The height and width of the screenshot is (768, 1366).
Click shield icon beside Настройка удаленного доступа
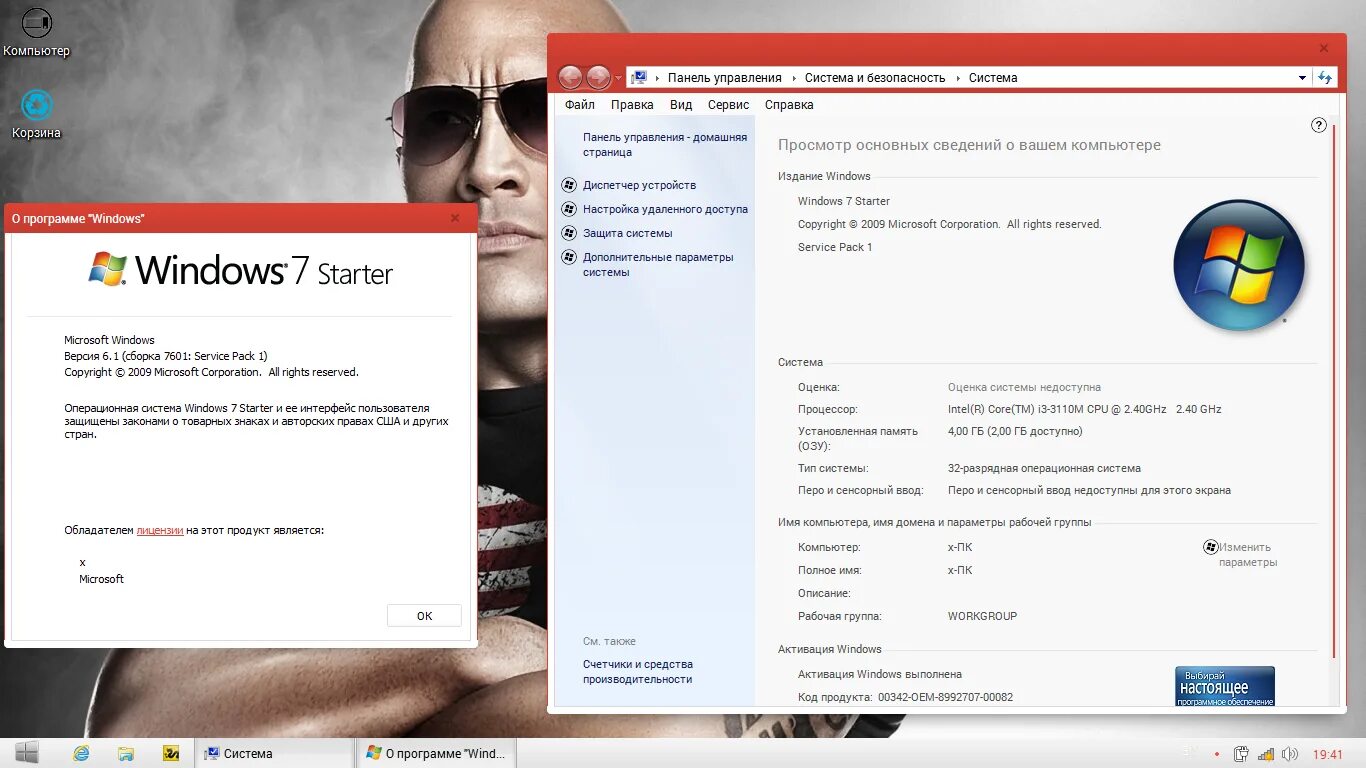(x=569, y=209)
